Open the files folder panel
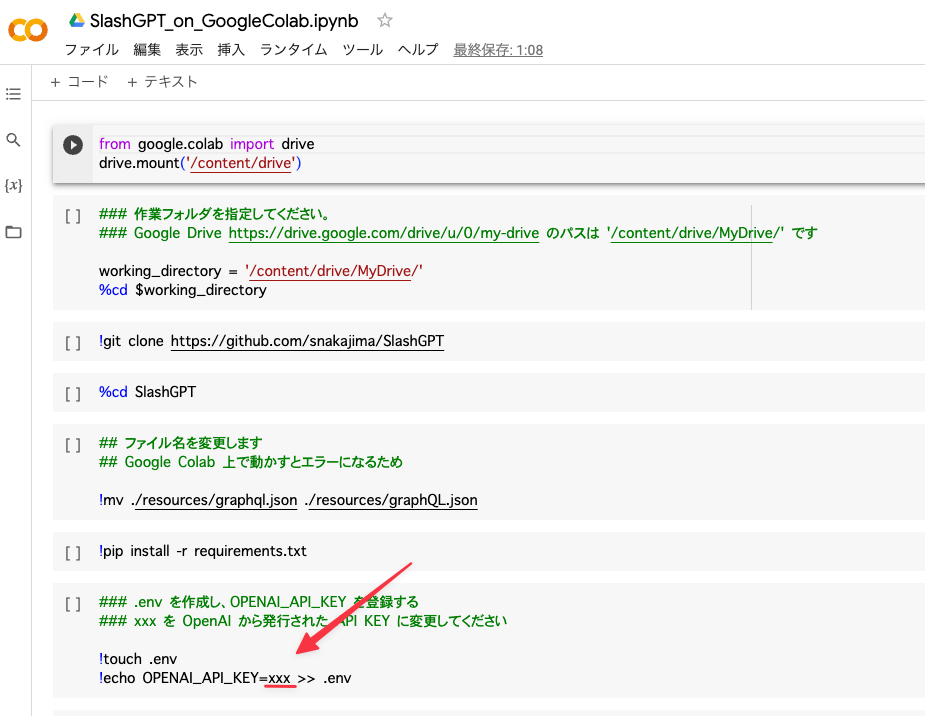Screen dimensions: 925x716 coord(13,232)
